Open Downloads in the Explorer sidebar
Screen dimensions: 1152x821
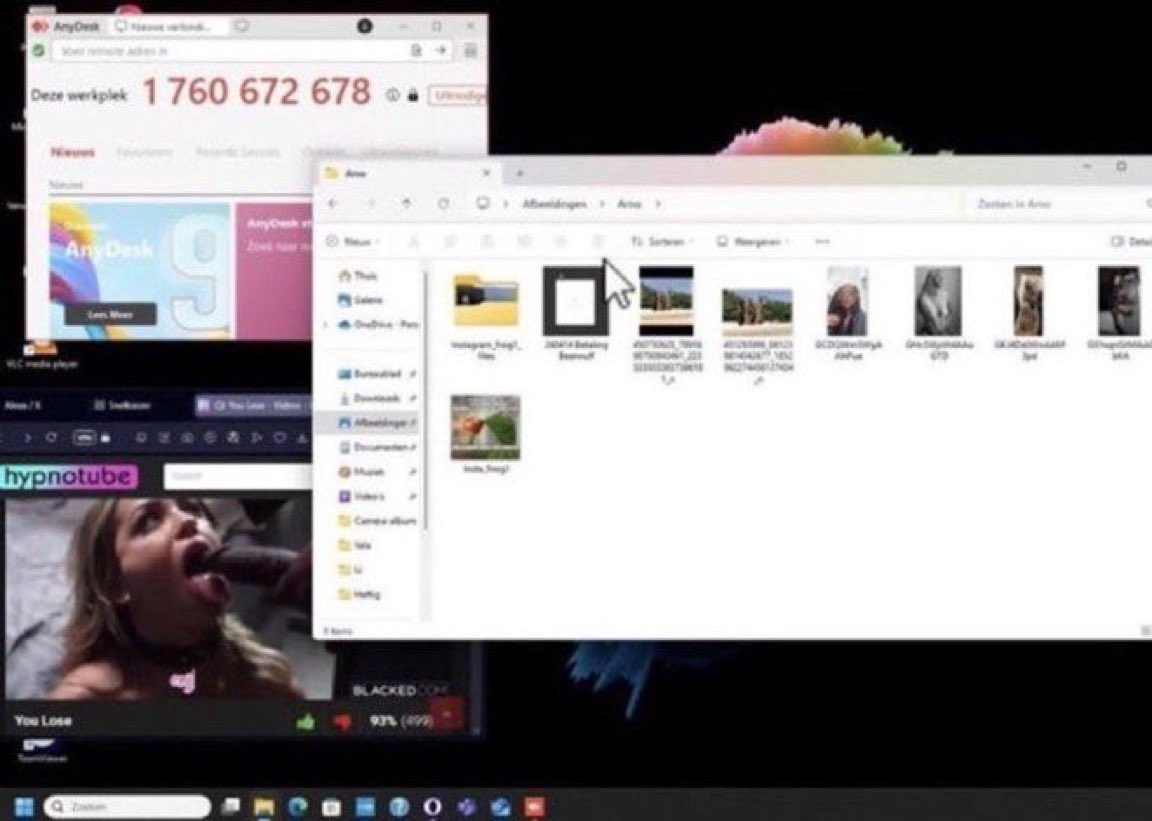pos(369,398)
